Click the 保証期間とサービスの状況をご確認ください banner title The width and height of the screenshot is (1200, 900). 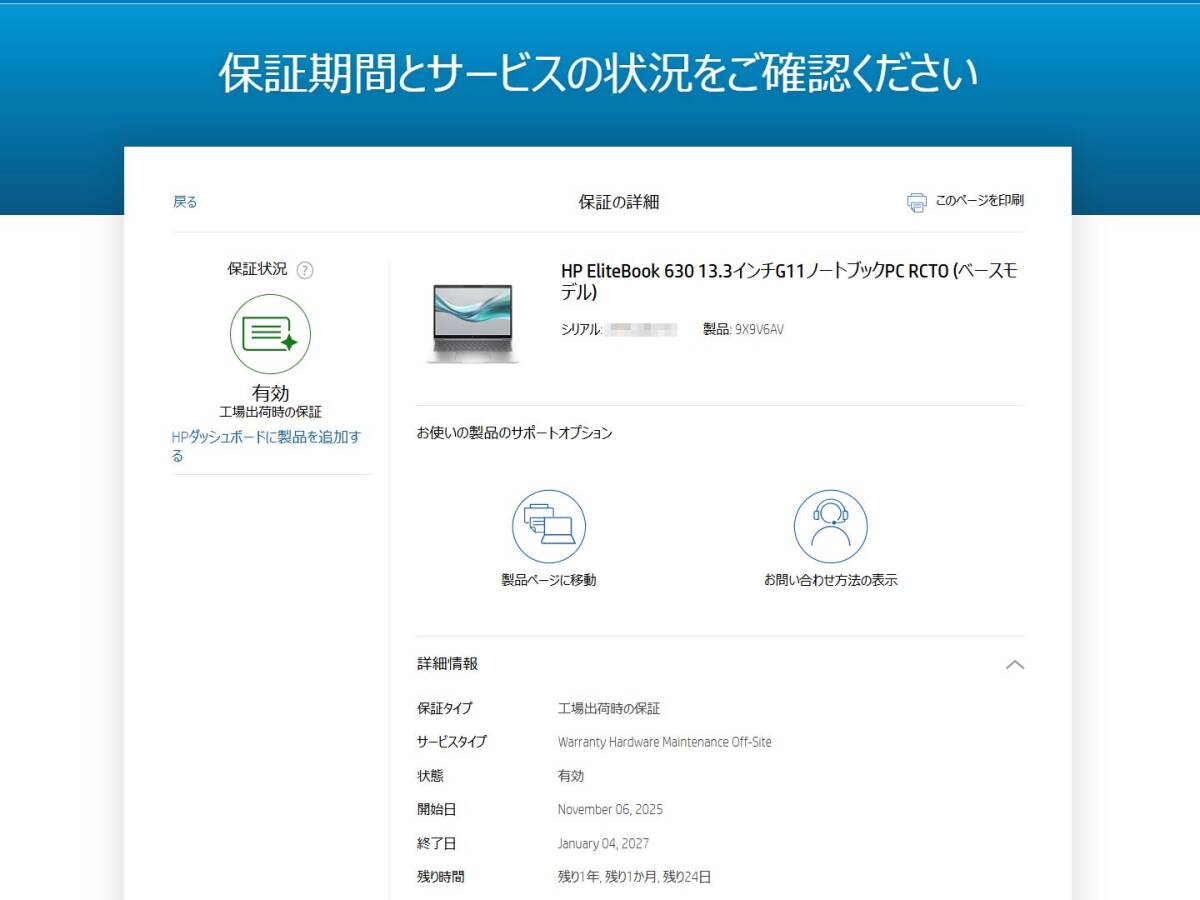pos(598,73)
